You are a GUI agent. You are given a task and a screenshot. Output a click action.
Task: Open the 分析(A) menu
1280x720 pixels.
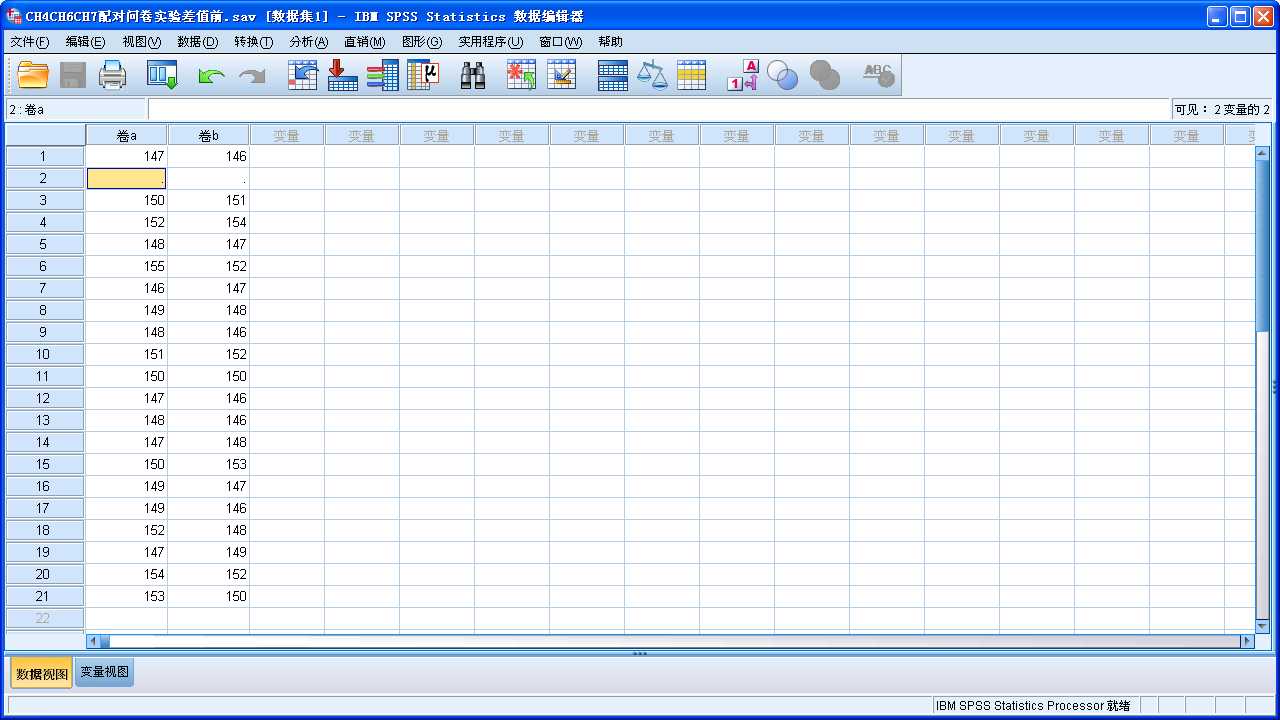(x=308, y=42)
